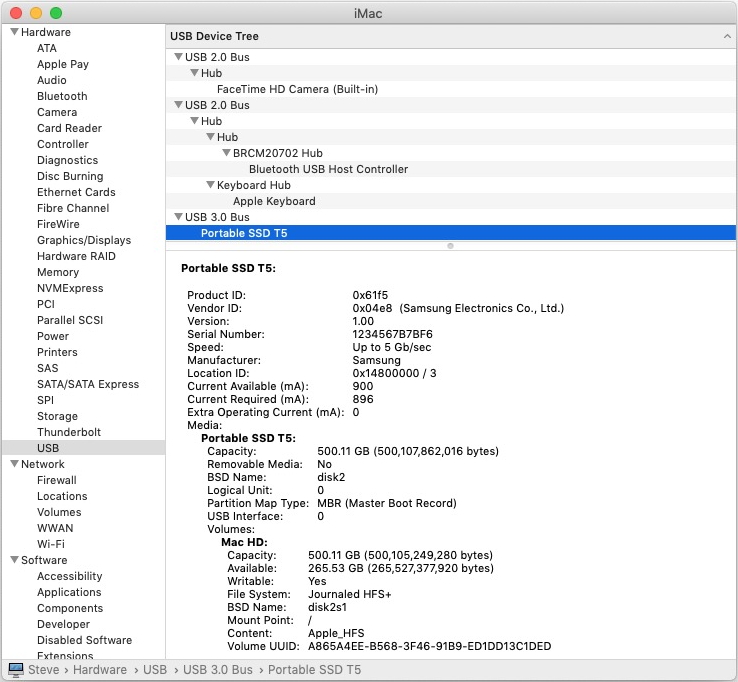Choose Wi-Fi under Network
Viewport: 738px width, 682px height.
tap(51, 544)
